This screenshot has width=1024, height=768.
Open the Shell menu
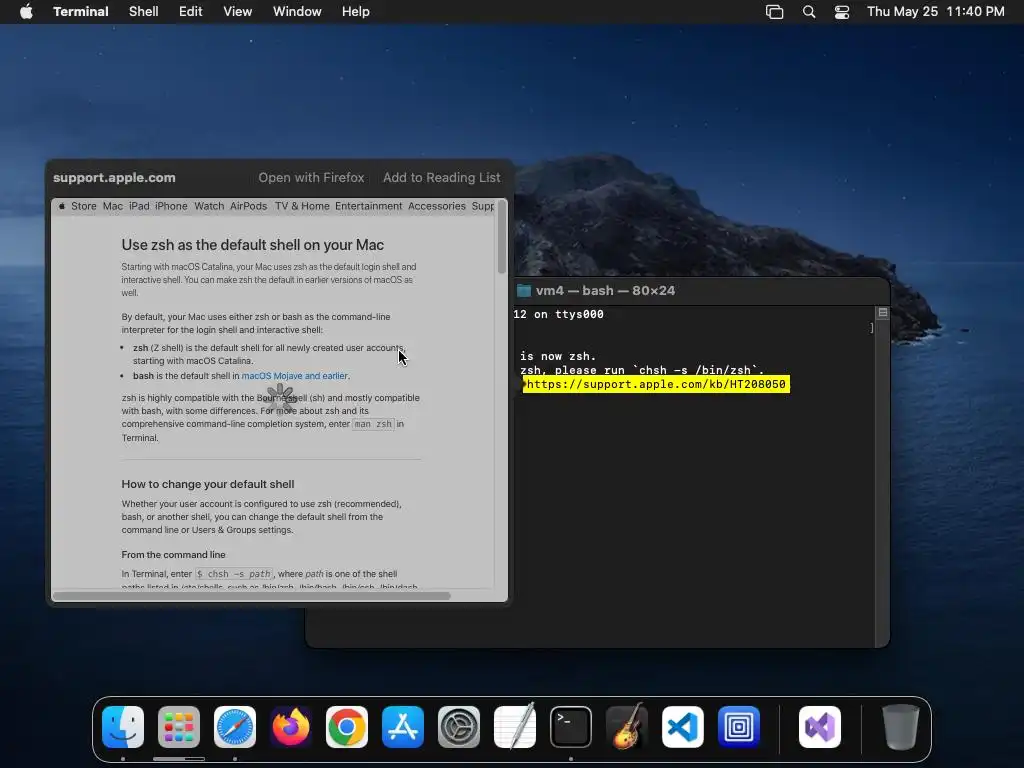tap(144, 12)
